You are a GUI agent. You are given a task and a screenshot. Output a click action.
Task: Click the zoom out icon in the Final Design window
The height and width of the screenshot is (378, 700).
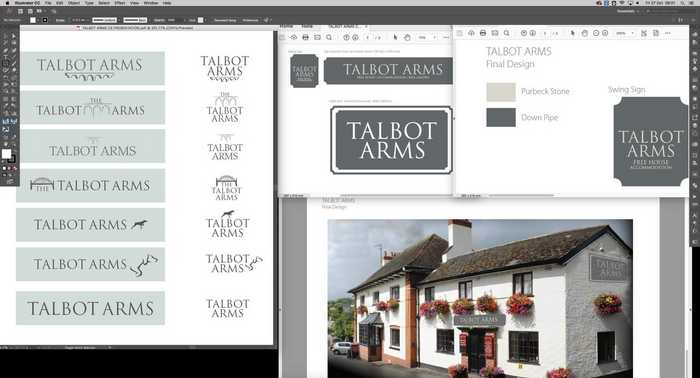tap(596, 33)
